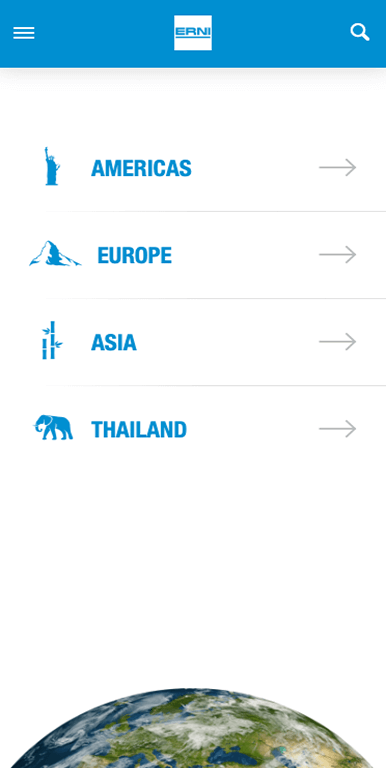Click the Earth globe image
The width and height of the screenshot is (386, 768).
click(195, 728)
